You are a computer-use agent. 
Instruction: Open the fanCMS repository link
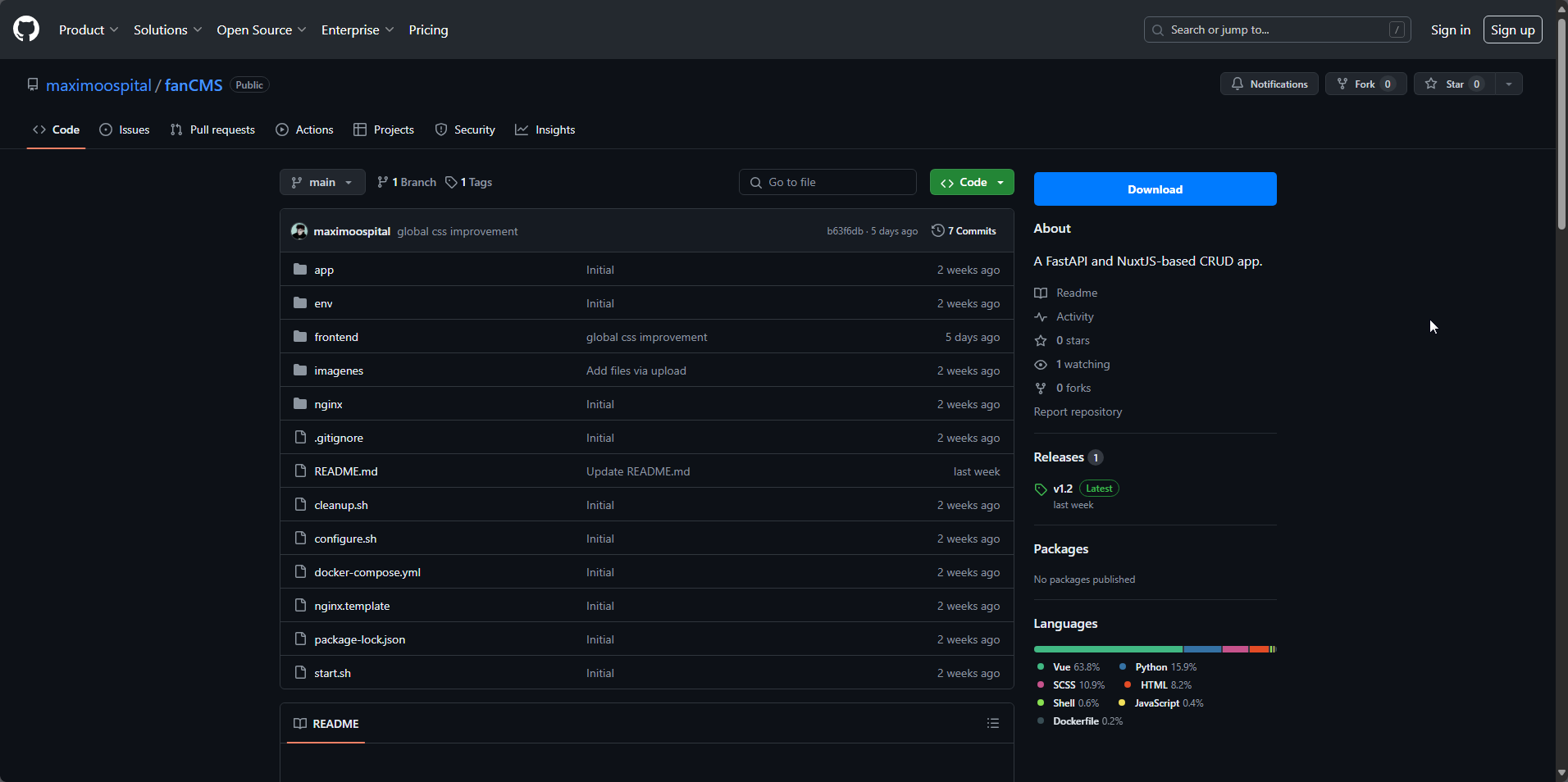click(194, 85)
